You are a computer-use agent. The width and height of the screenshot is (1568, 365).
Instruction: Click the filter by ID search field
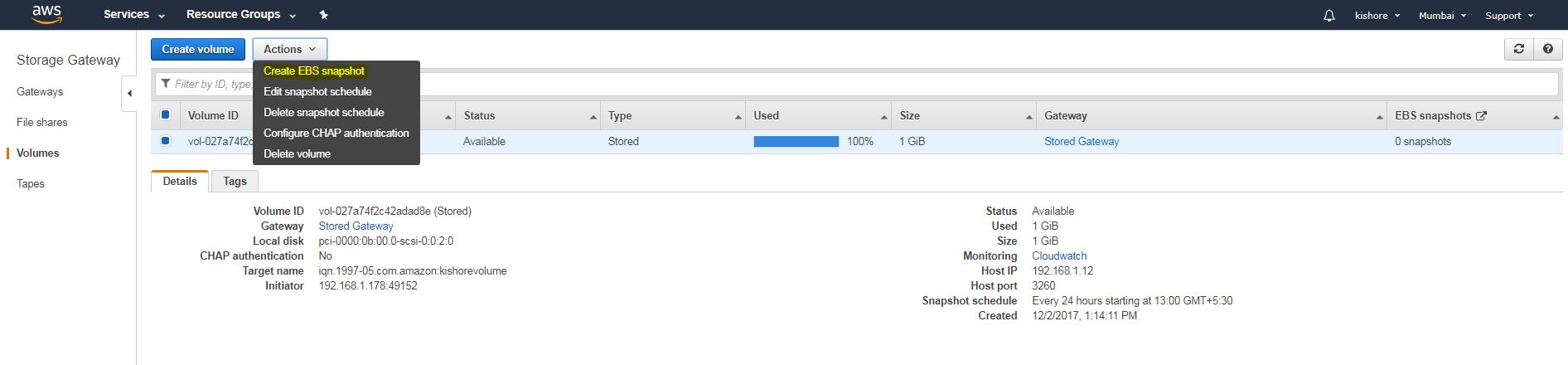(912, 84)
